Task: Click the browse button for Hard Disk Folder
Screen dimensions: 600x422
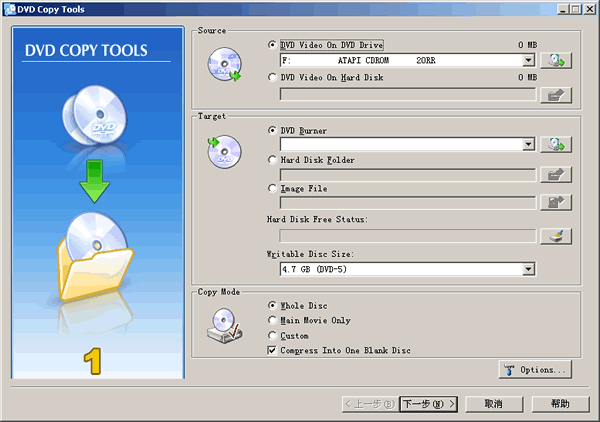Action: (x=556, y=174)
